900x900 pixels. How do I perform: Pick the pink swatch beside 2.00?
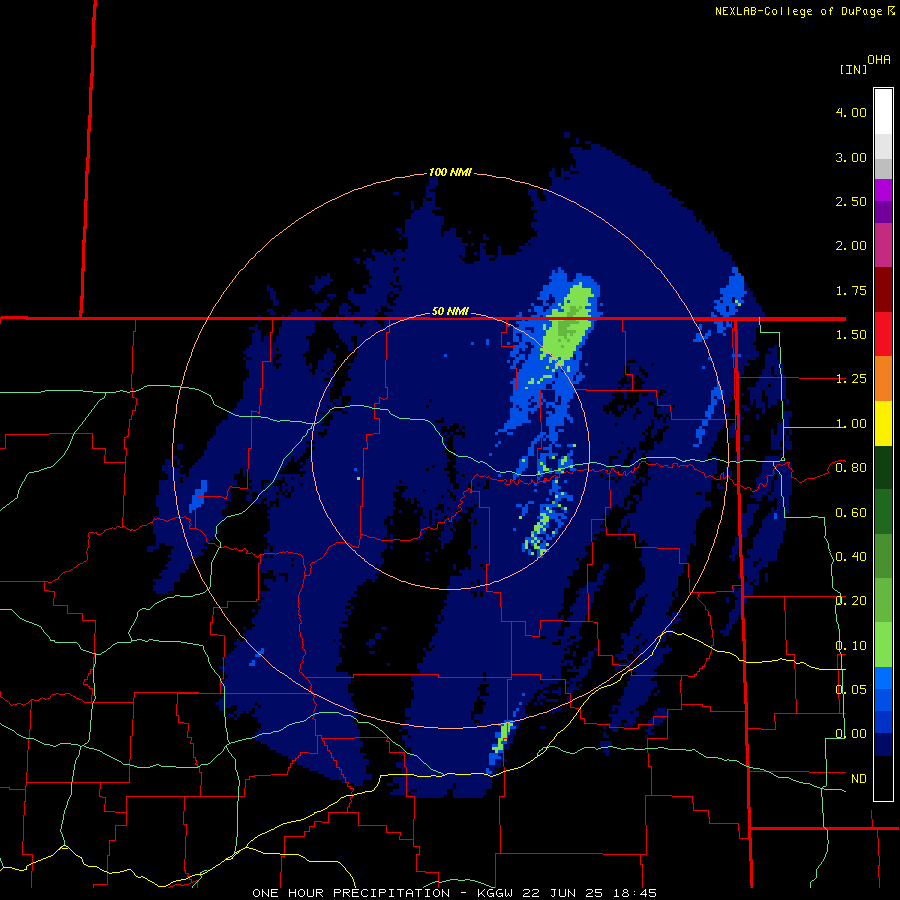883,246
